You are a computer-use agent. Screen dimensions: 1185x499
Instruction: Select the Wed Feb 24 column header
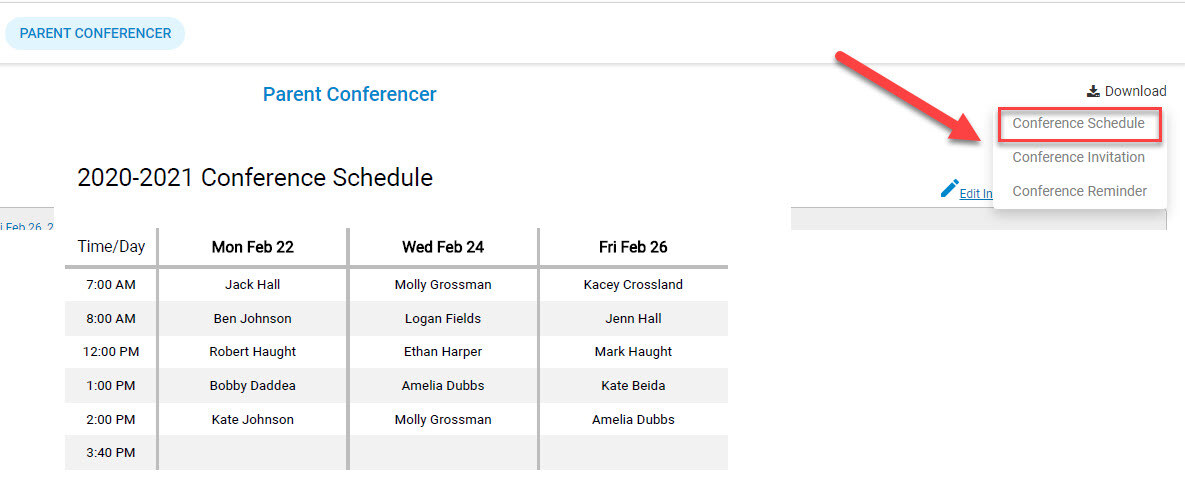(443, 247)
